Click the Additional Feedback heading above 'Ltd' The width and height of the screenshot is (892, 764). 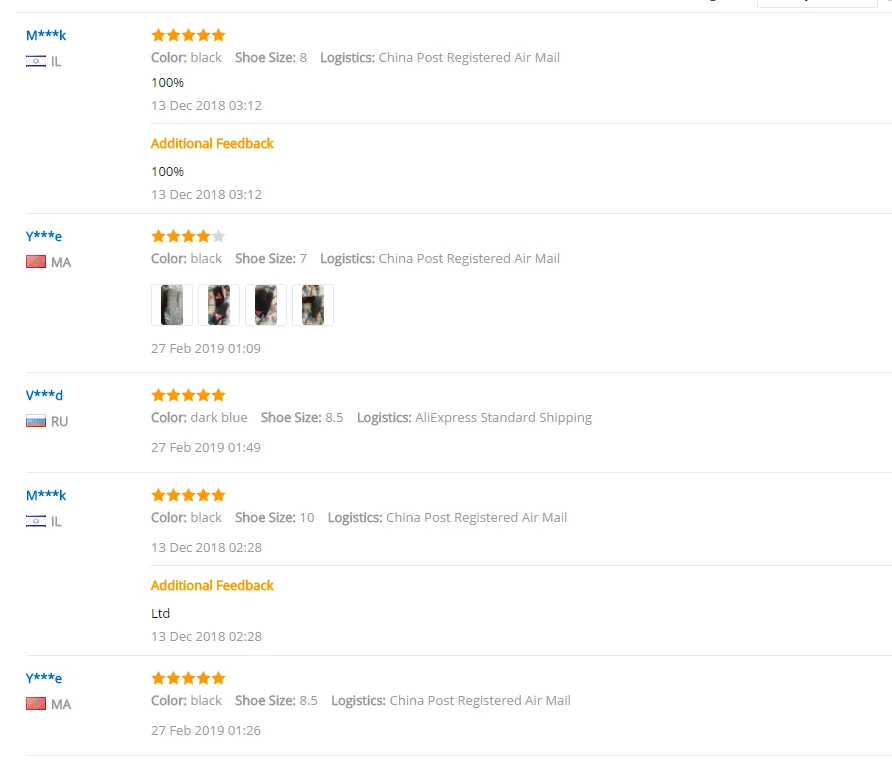tap(212, 585)
